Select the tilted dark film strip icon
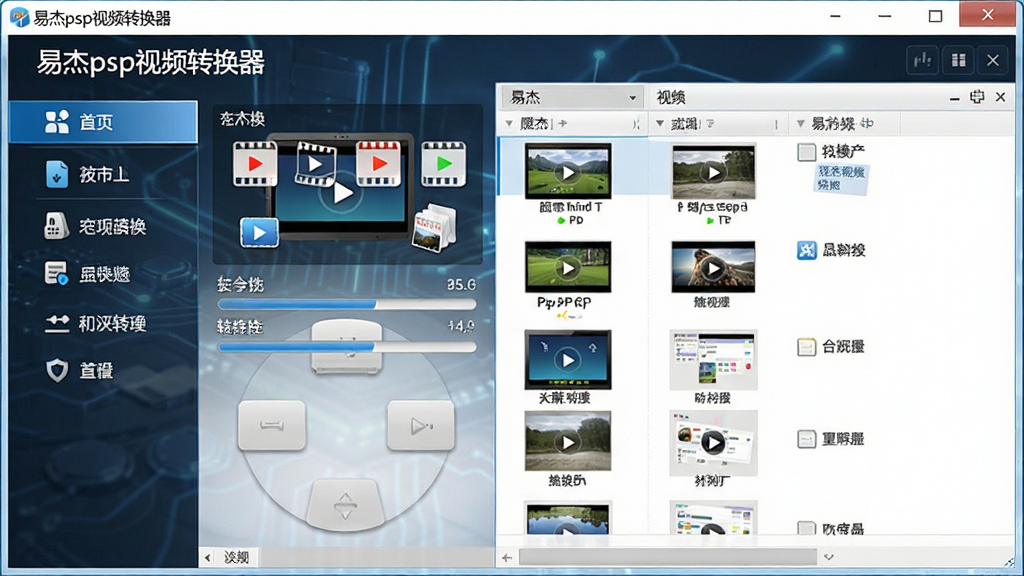The image size is (1024, 576). coord(315,163)
